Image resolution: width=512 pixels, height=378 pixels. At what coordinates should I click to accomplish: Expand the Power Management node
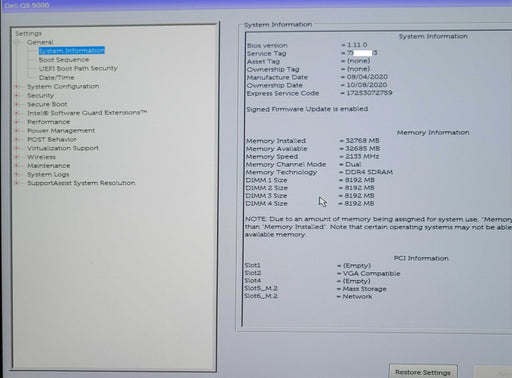17,131
